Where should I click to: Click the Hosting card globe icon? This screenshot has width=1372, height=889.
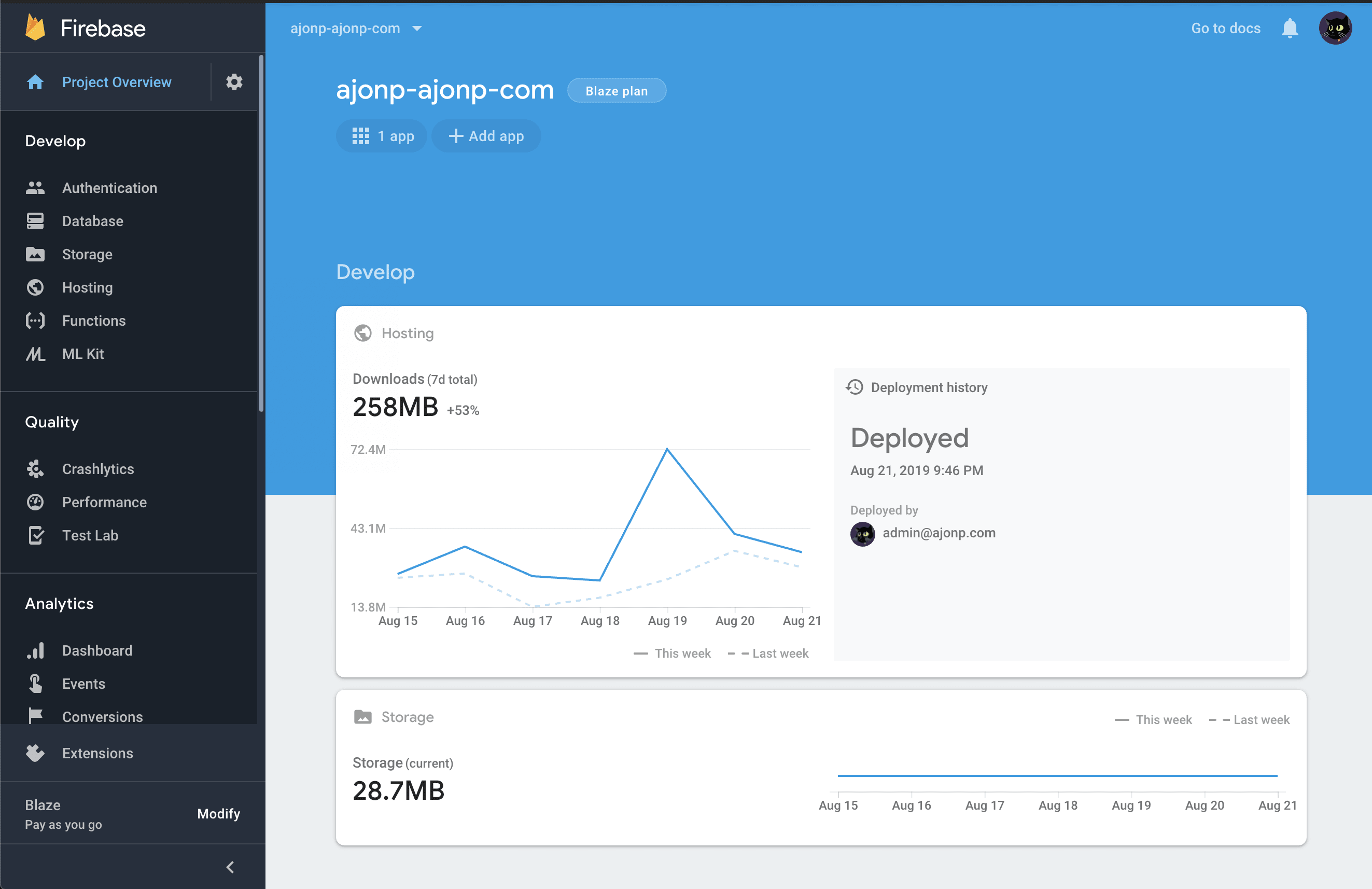[362, 333]
